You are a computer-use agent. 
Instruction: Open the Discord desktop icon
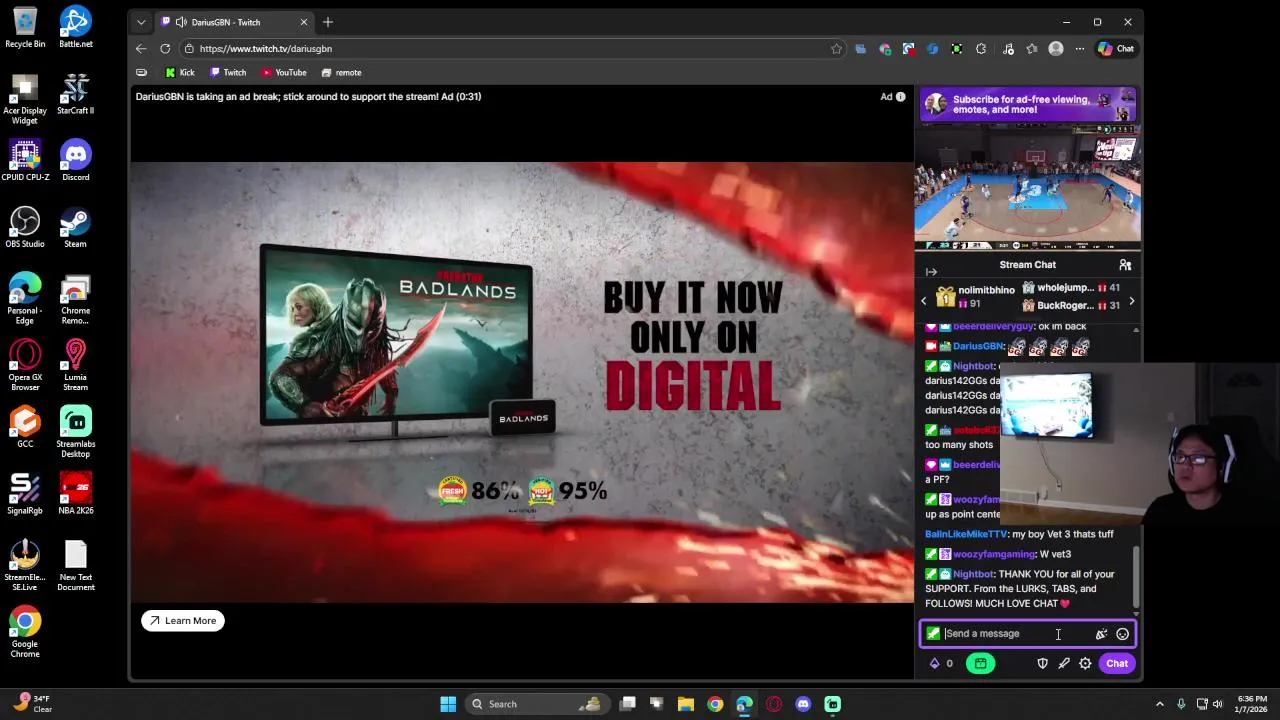pos(75,160)
